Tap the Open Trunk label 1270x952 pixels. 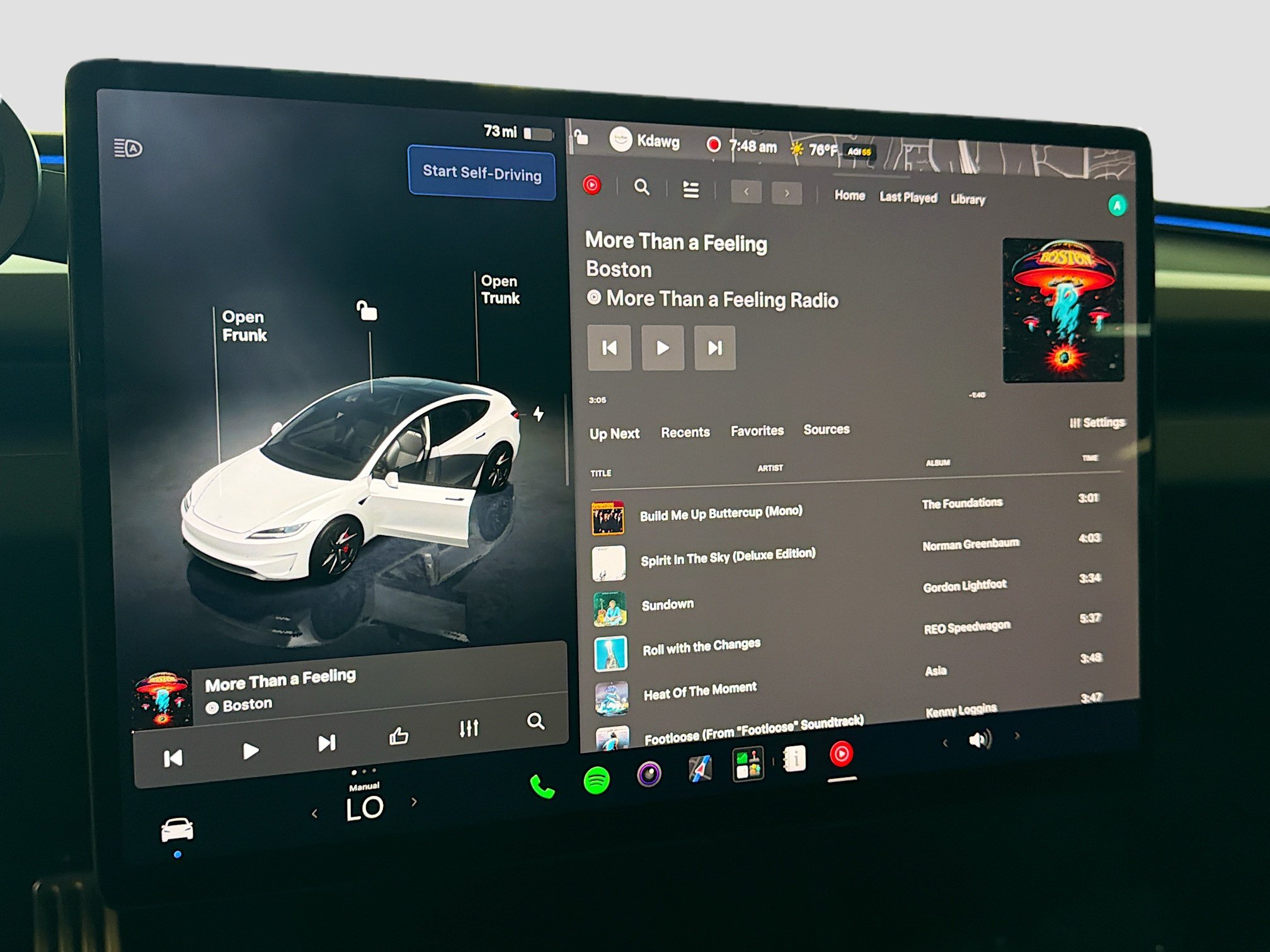point(500,289)
